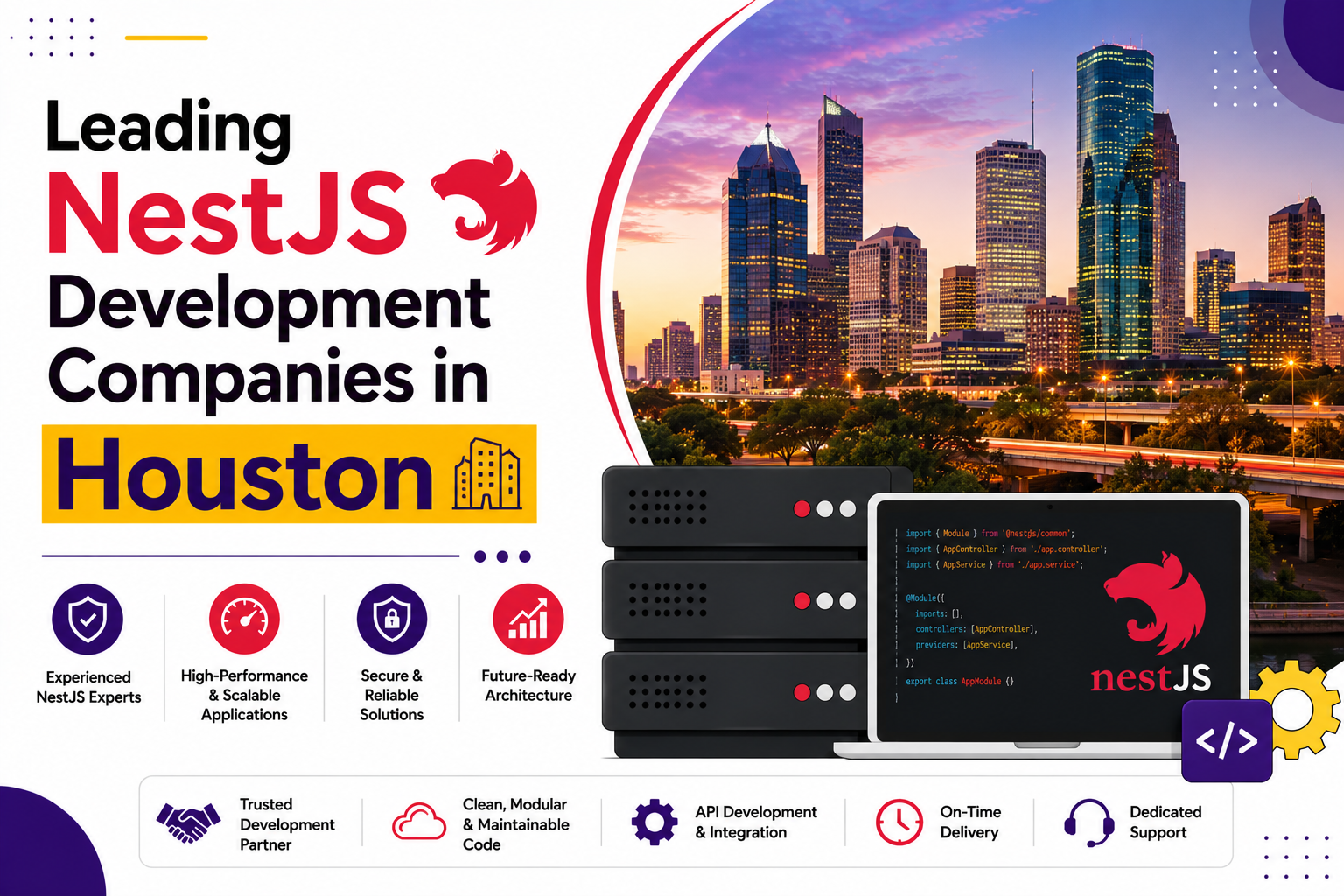Click the red clock On-Time Delivery icon
The image size is (1344, 896).
click(899, 822)
